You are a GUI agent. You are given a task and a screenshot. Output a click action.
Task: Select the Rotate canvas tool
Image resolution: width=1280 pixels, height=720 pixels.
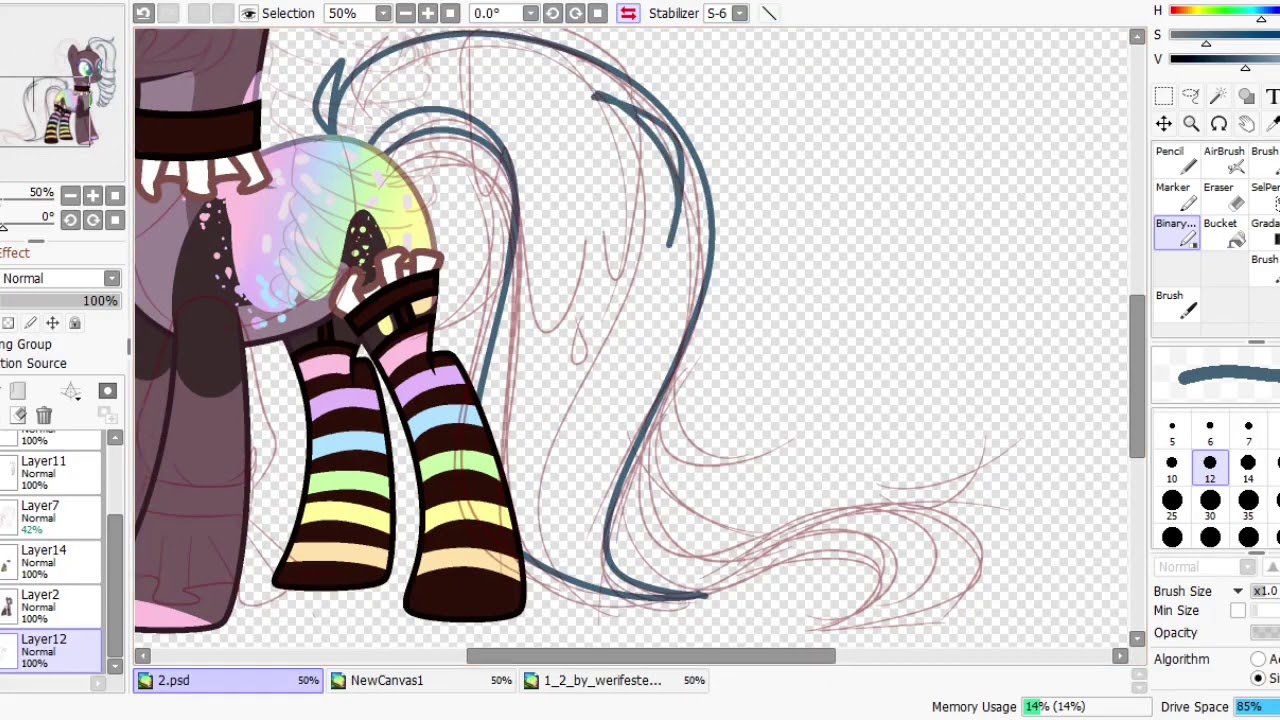point(1218,124)
